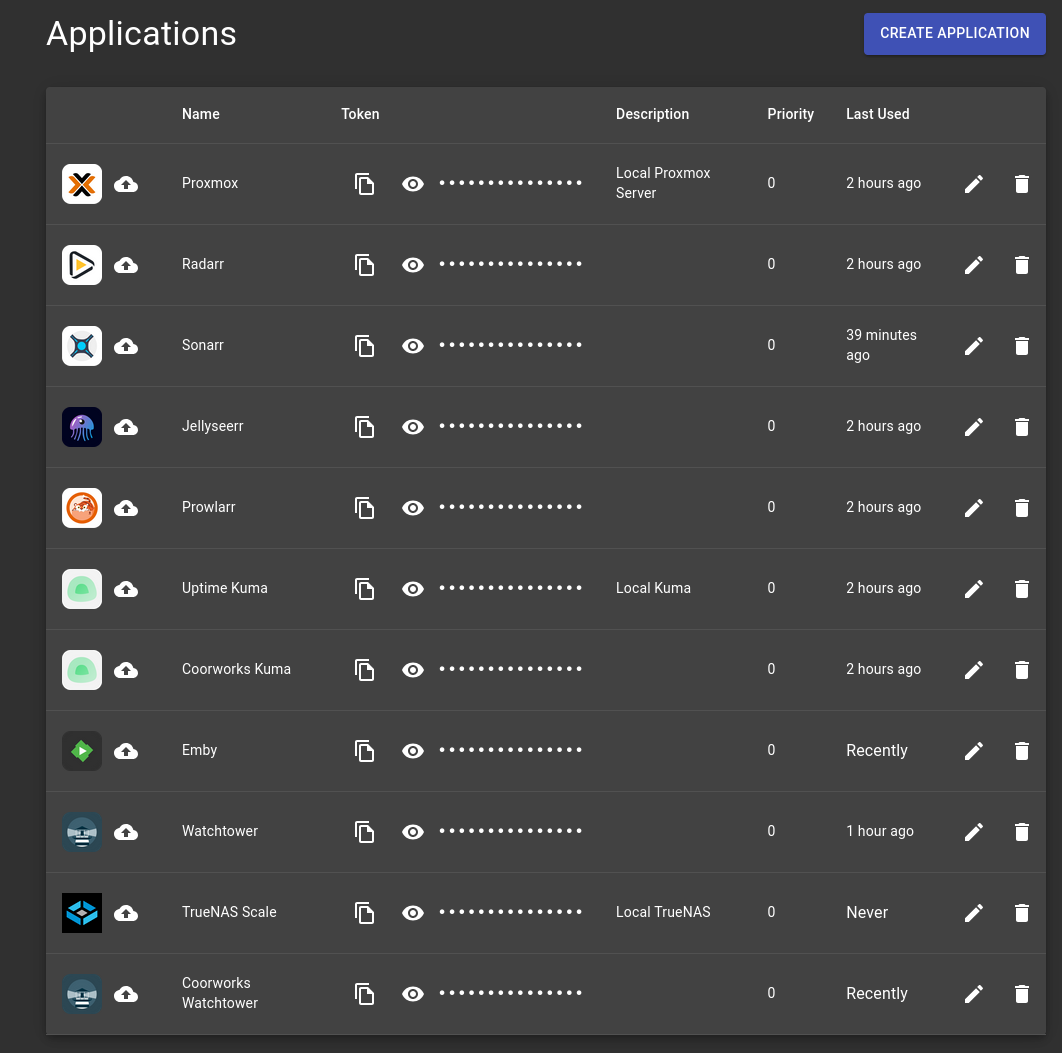Reveal the Watchtower token
Screen dimensions: 1062x1053
tap(412, 832)
